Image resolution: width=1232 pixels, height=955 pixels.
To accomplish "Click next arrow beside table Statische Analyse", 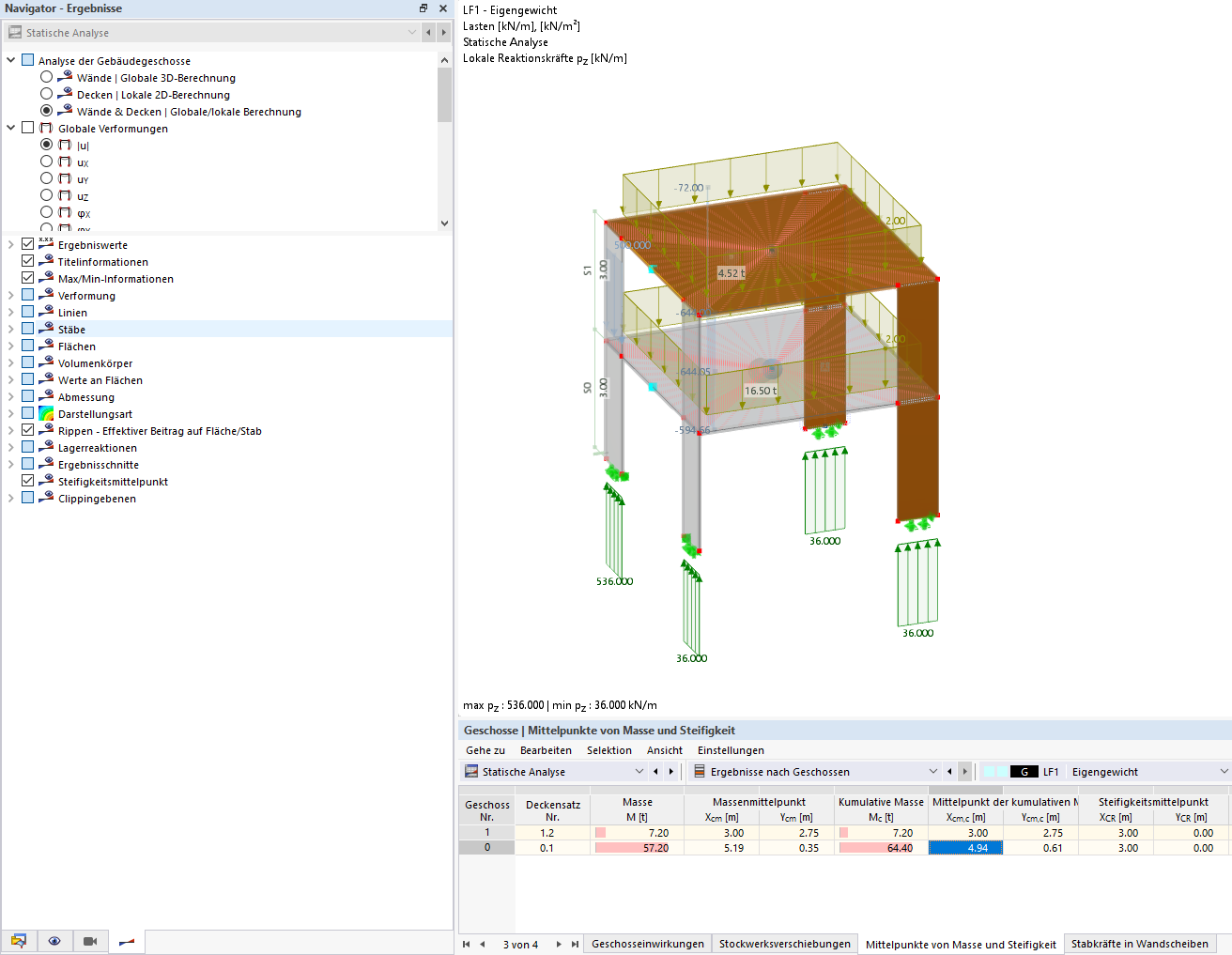I will (x=670, y=771).
